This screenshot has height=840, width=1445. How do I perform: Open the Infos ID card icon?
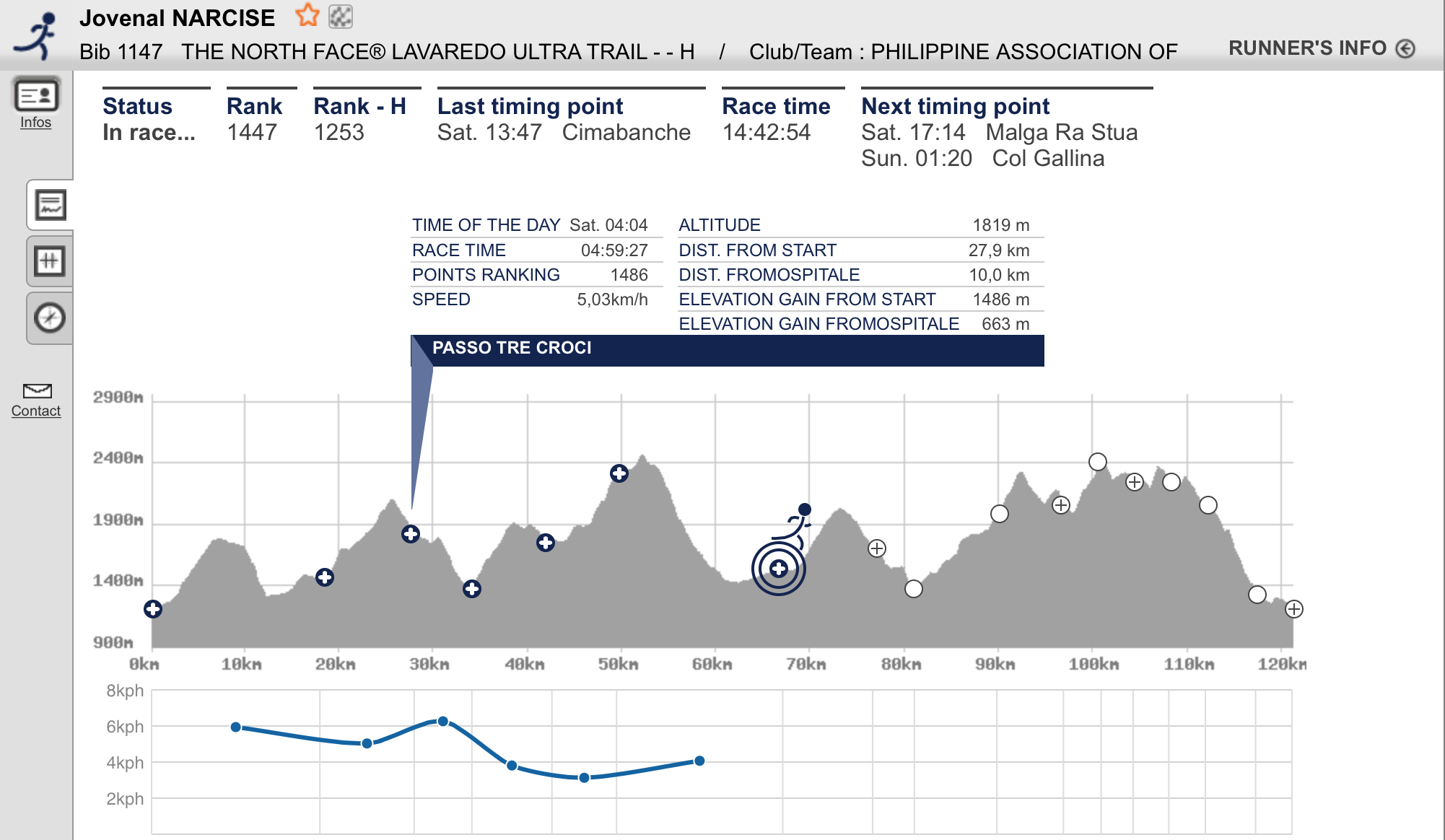pos(36,96)
